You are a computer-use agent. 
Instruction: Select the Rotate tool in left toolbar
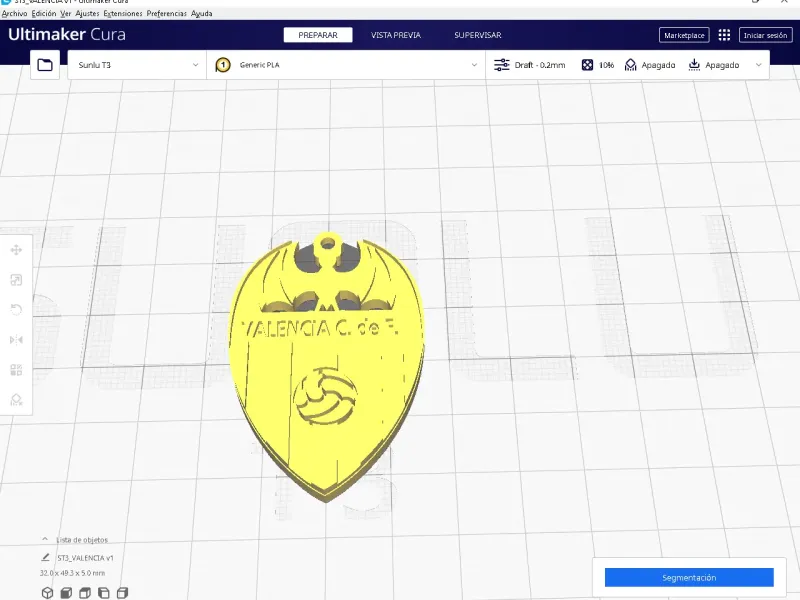click(16, 310)
